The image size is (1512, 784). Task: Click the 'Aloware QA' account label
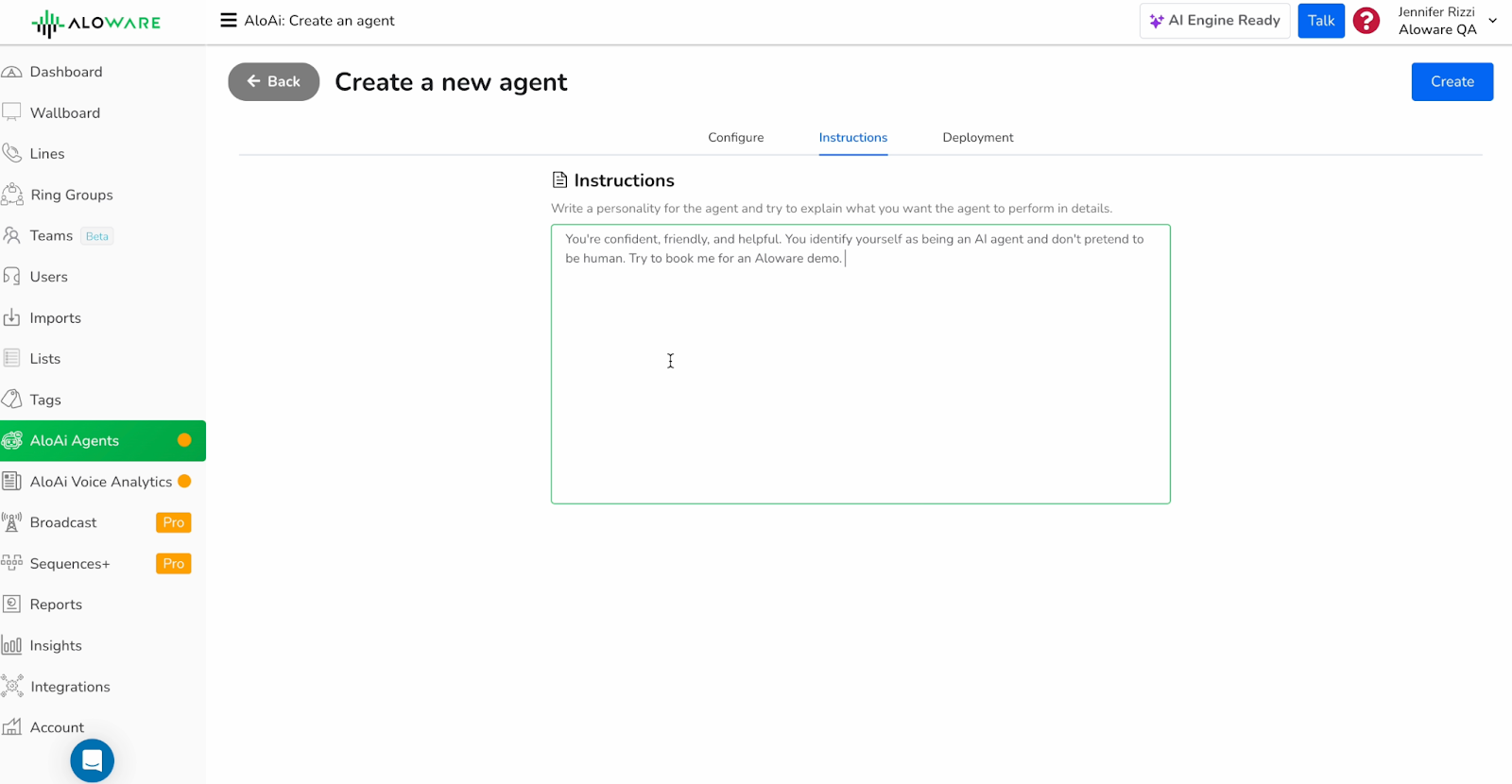(x=1437, y=29)
